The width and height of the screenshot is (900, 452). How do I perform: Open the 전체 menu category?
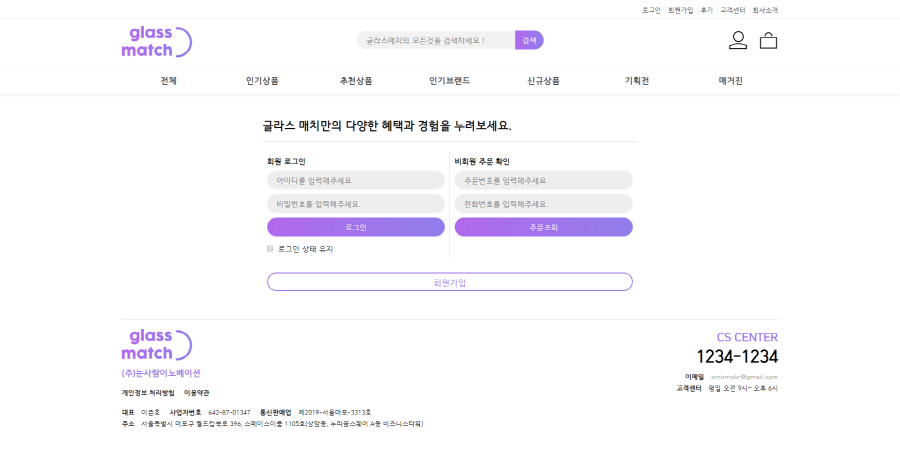(x=168, y=81)
